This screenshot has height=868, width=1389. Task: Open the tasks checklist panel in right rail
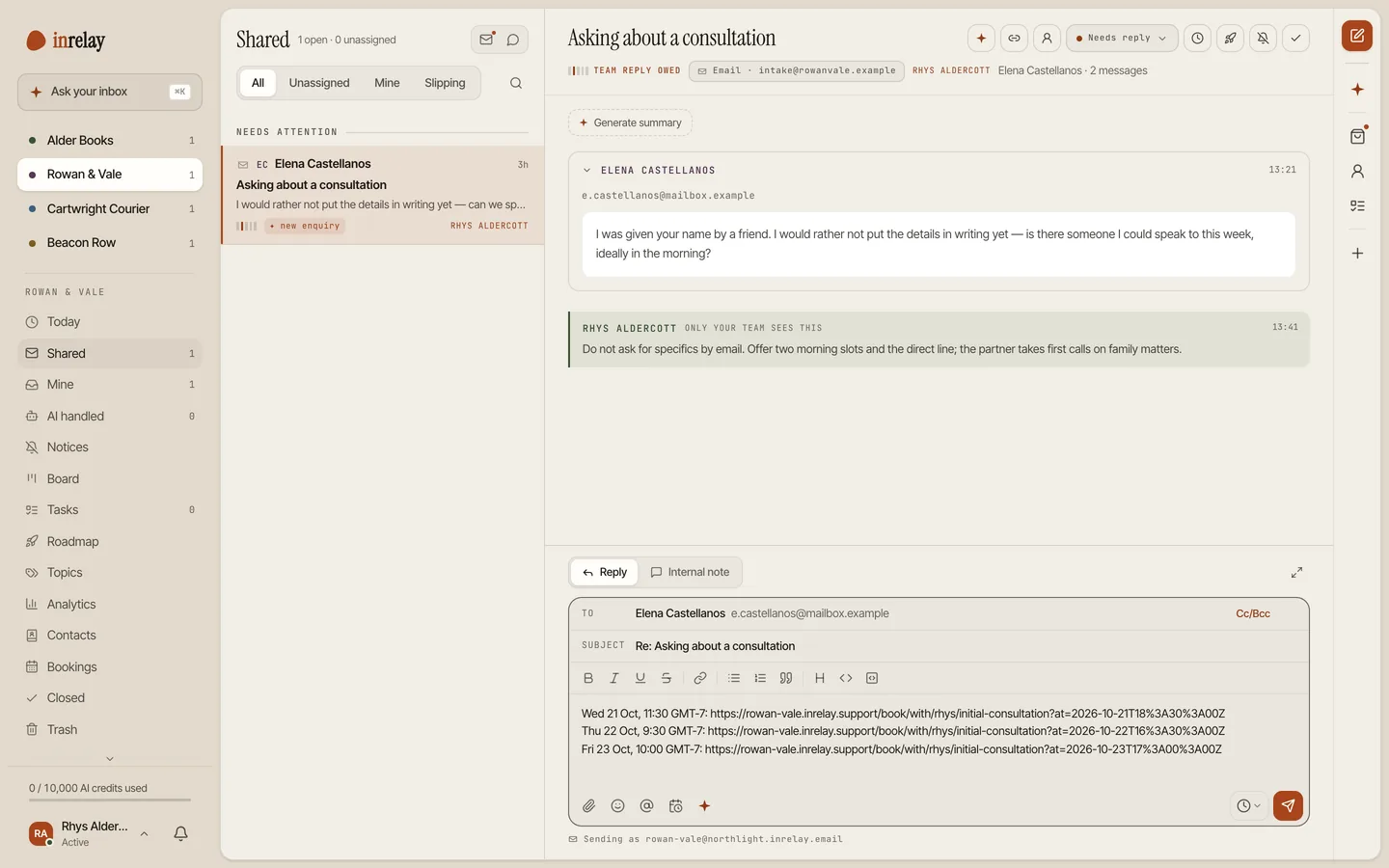click(x=1357, y=205)
